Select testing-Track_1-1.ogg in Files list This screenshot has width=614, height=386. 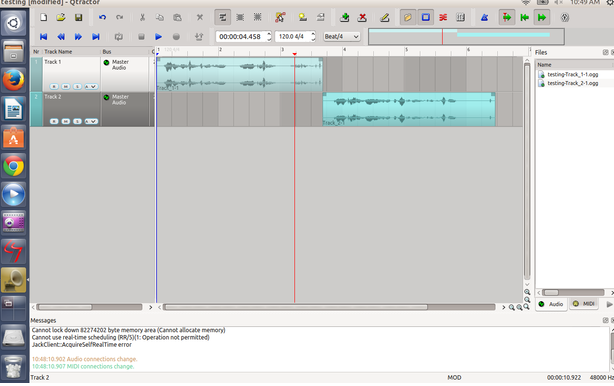point(572,74)
